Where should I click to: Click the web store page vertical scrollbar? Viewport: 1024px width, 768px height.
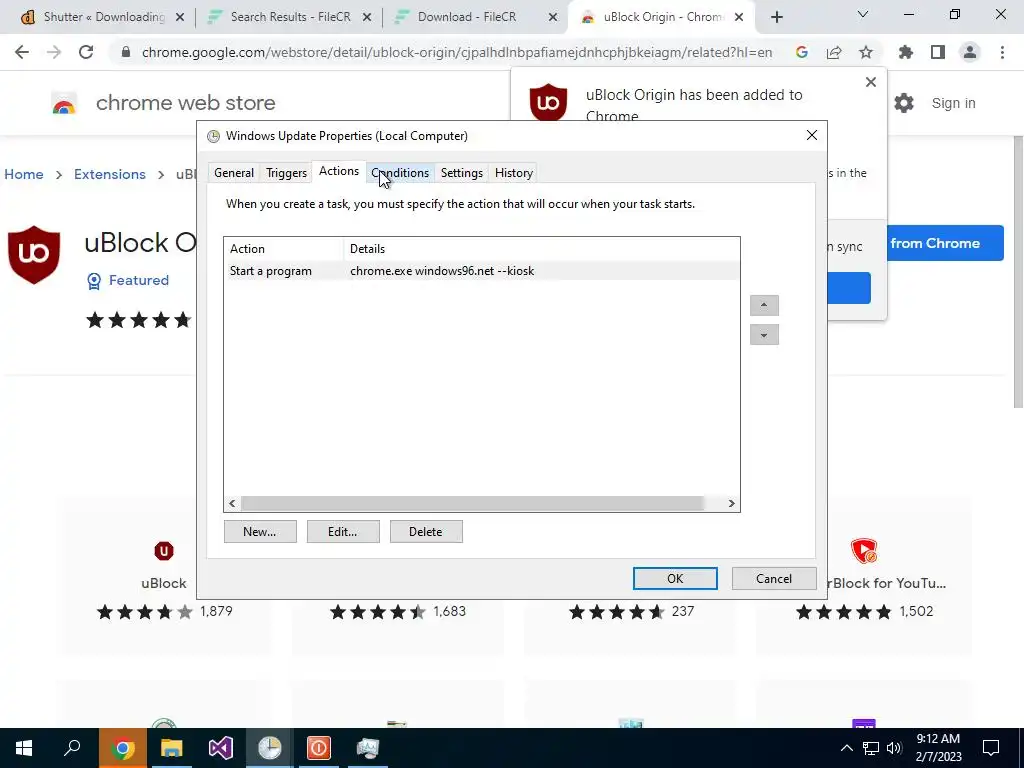click(1017, 273)
